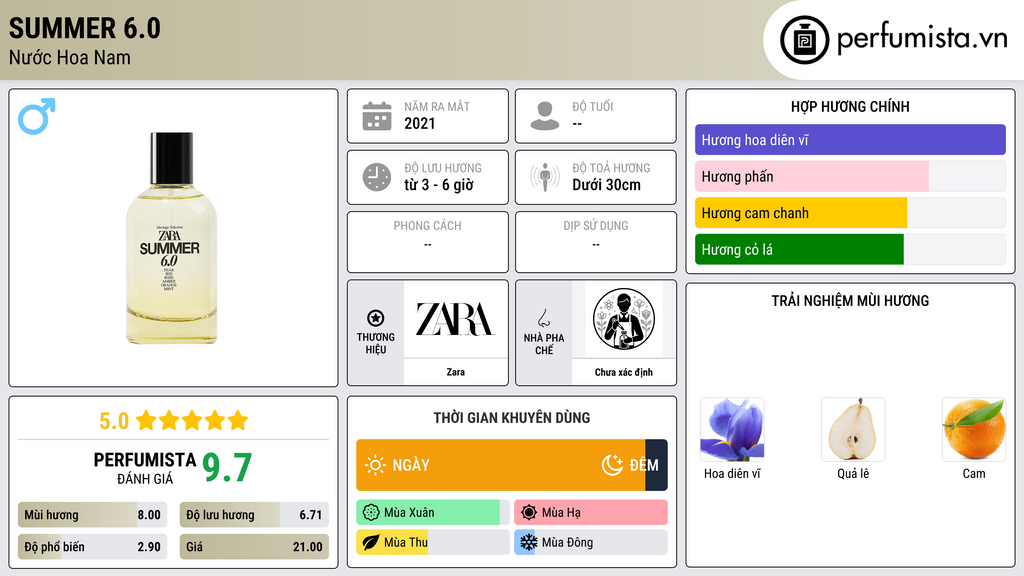Click the release year 2021
The width and height of the screenshot is (1024, 576).
[419, 123]
